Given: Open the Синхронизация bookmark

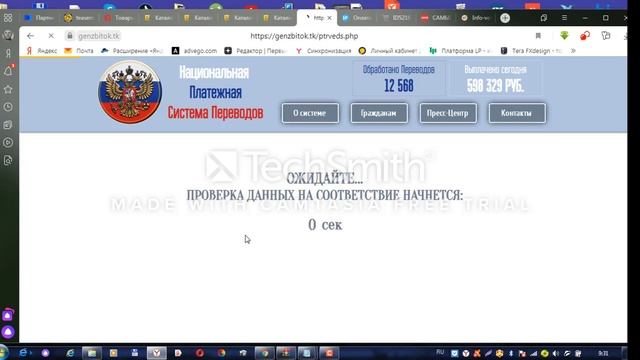Looking at the screenshot, I should coord(324,51).
